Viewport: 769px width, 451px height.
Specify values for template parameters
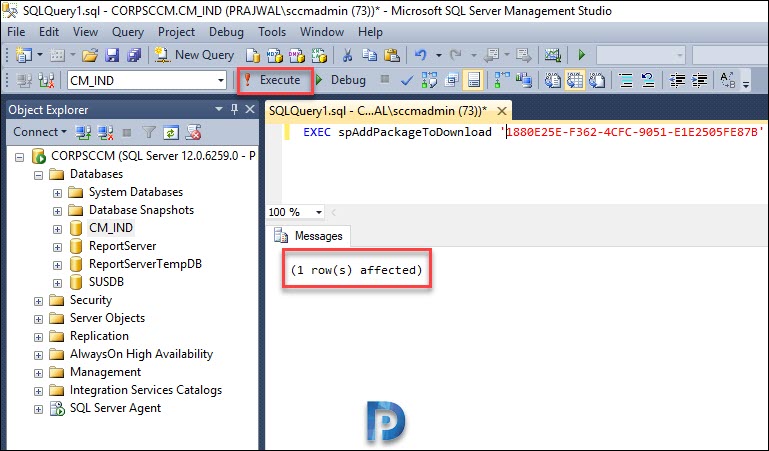click(727, 80)
